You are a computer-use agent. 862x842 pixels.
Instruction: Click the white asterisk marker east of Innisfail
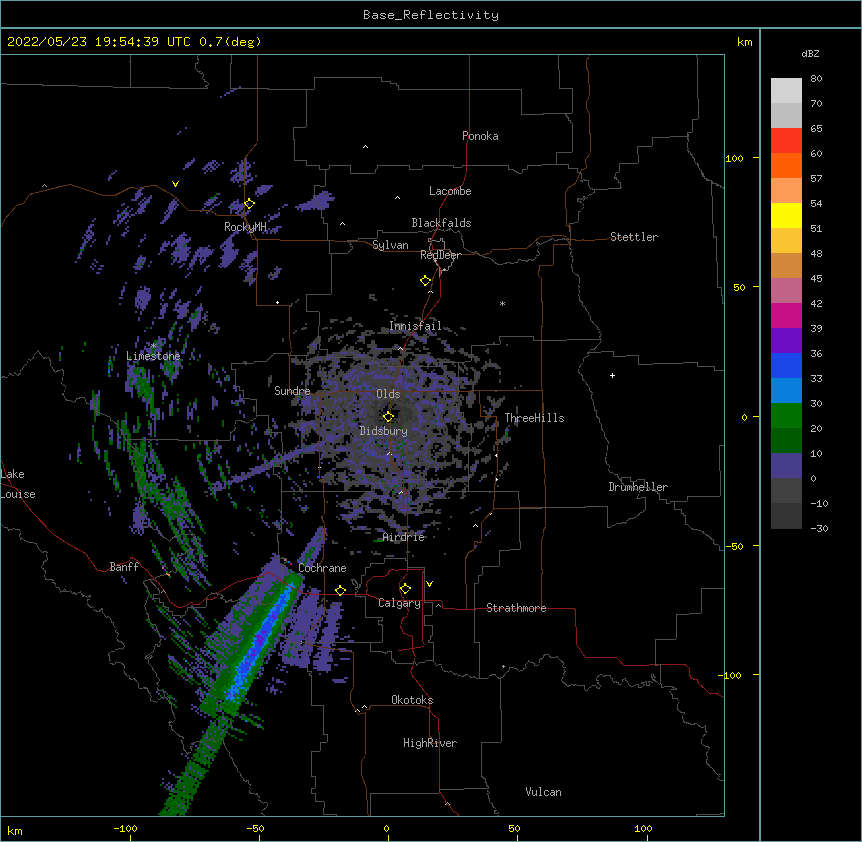click(x=502, y=303)
